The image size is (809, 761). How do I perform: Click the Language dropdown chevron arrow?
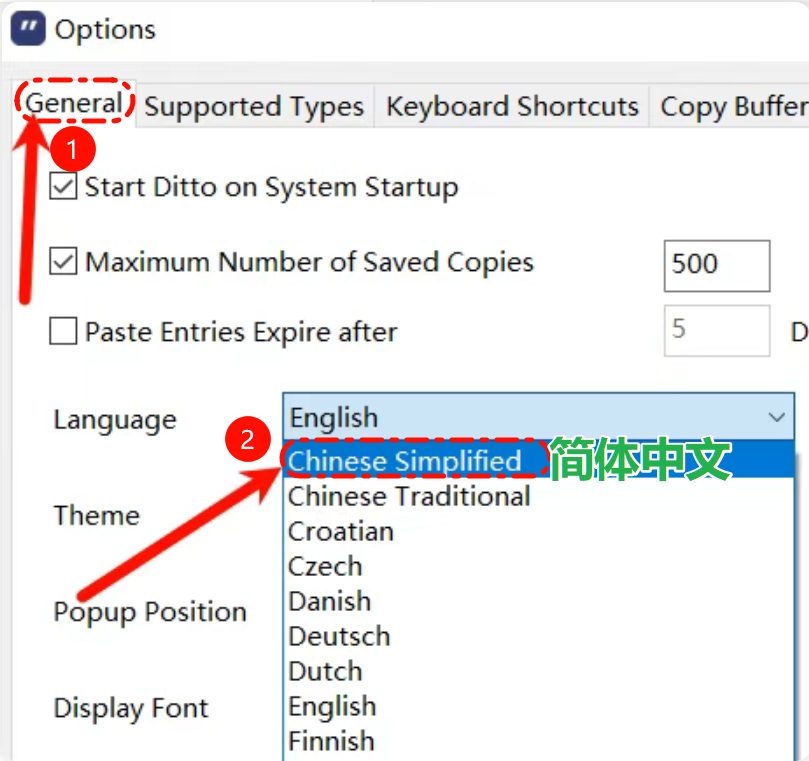[776, 417]
